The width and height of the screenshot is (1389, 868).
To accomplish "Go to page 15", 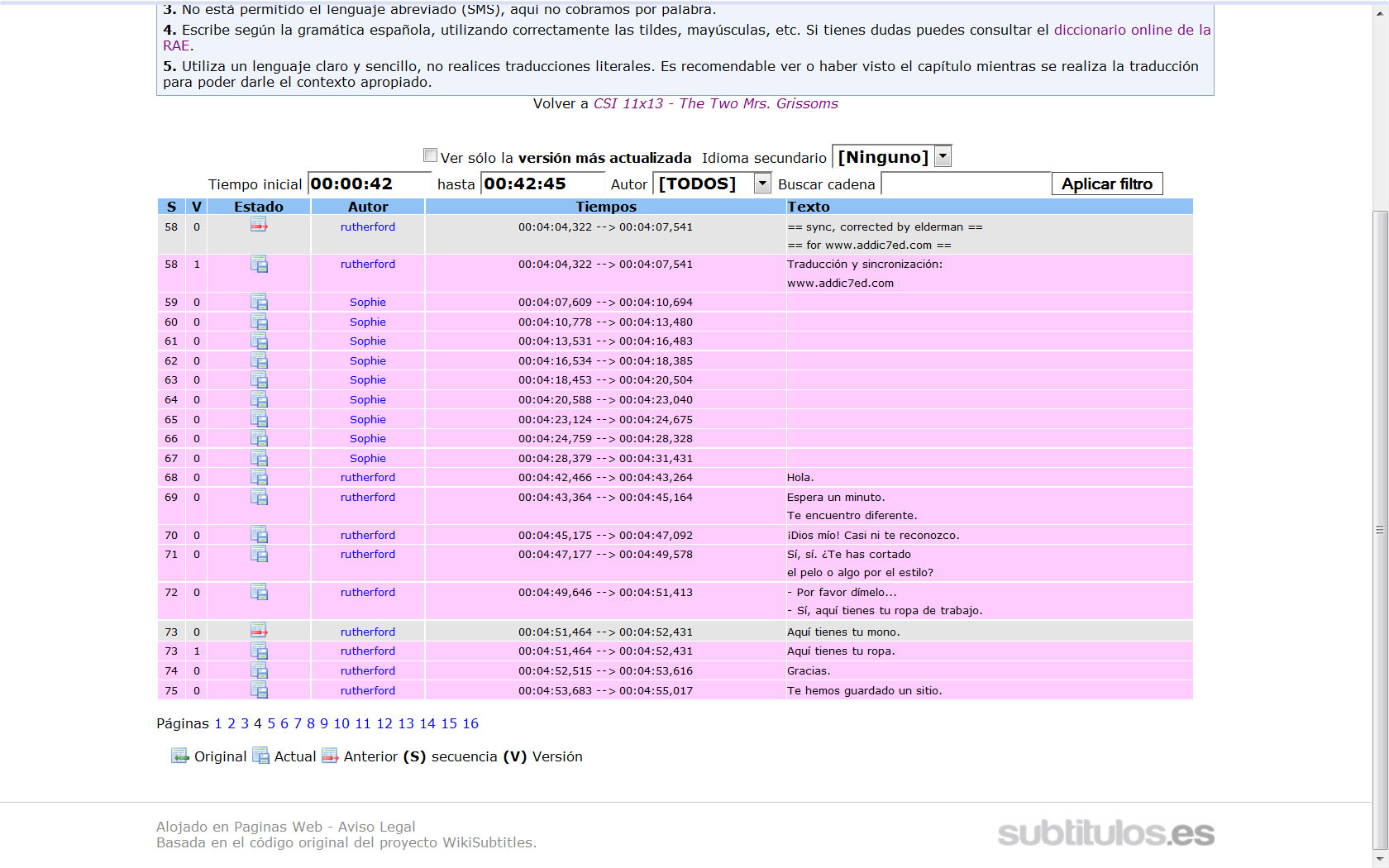I will click(x=449, y=723).
